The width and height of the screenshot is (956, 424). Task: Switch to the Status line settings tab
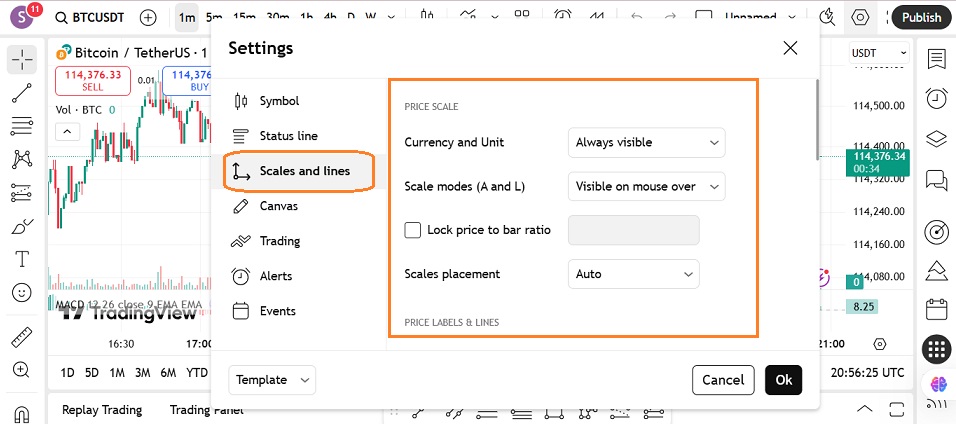[288, 136]
